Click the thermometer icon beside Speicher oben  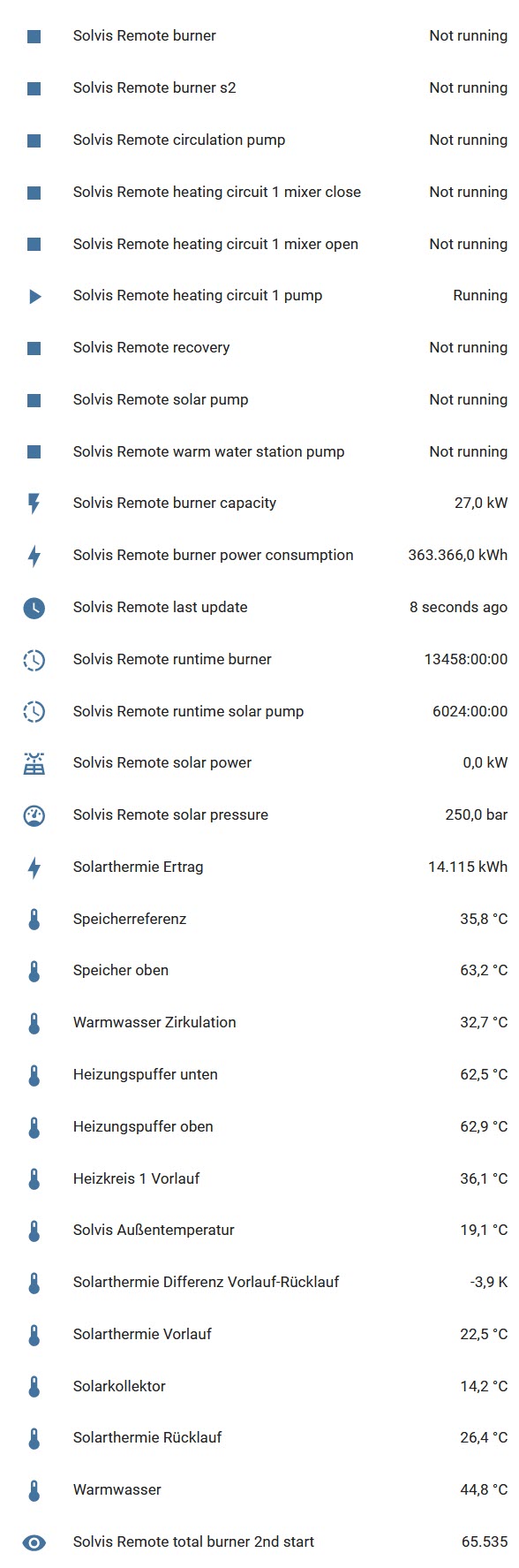pos(34,970)
